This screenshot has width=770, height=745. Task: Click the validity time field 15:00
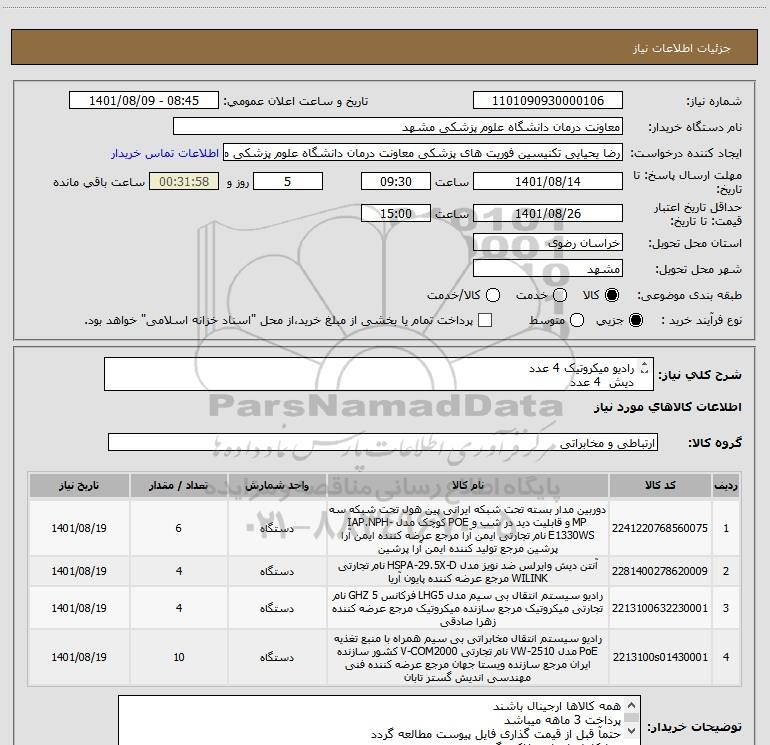tap(396, 213)
